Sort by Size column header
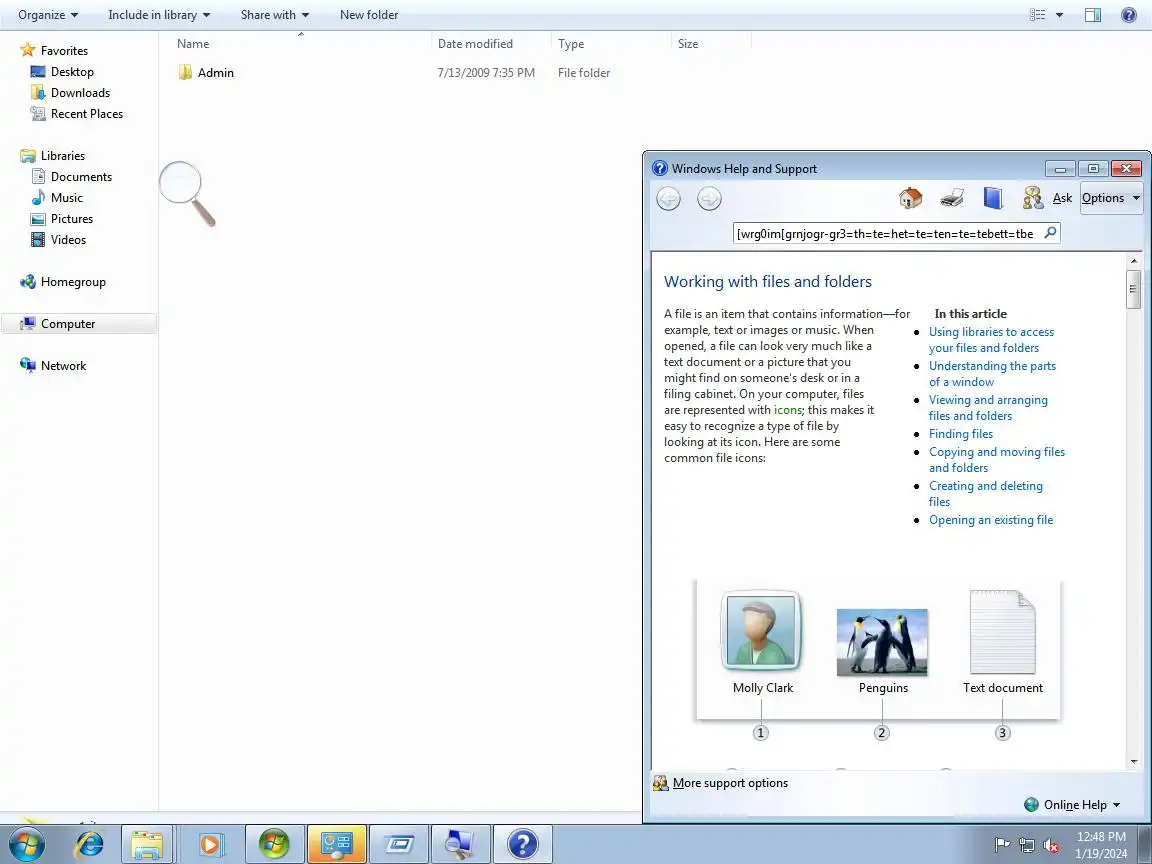The width and height of the screenshot is (1152, 864). pyautogui.click(x=688, y=43)
